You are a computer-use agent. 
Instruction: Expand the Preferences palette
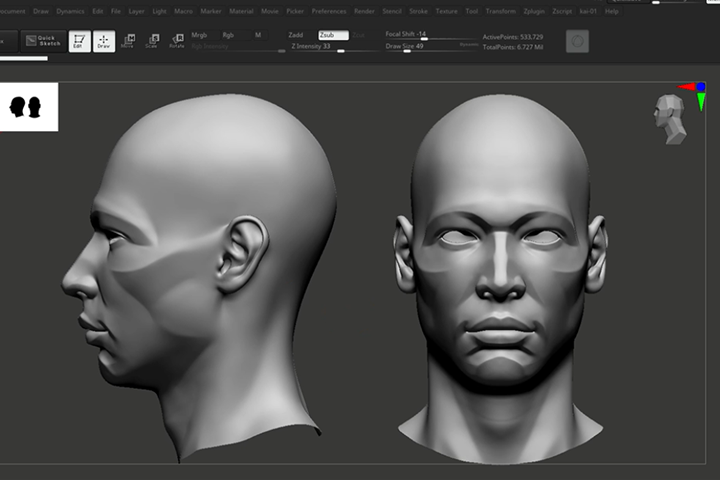click(329, 11)
